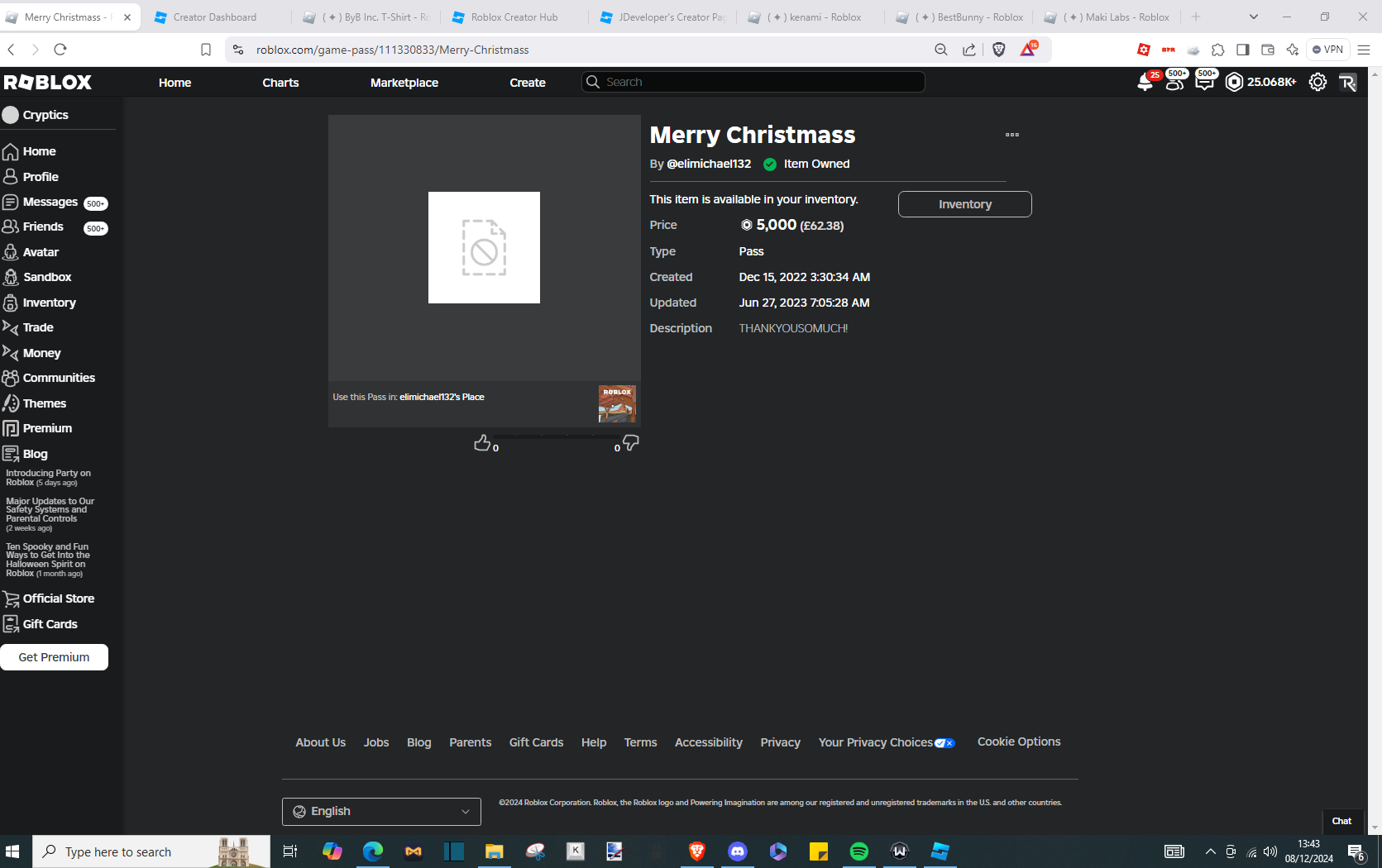Open the notifications bell icon
Viewport: 1382px width, 868px height.
pos(1145,82)
